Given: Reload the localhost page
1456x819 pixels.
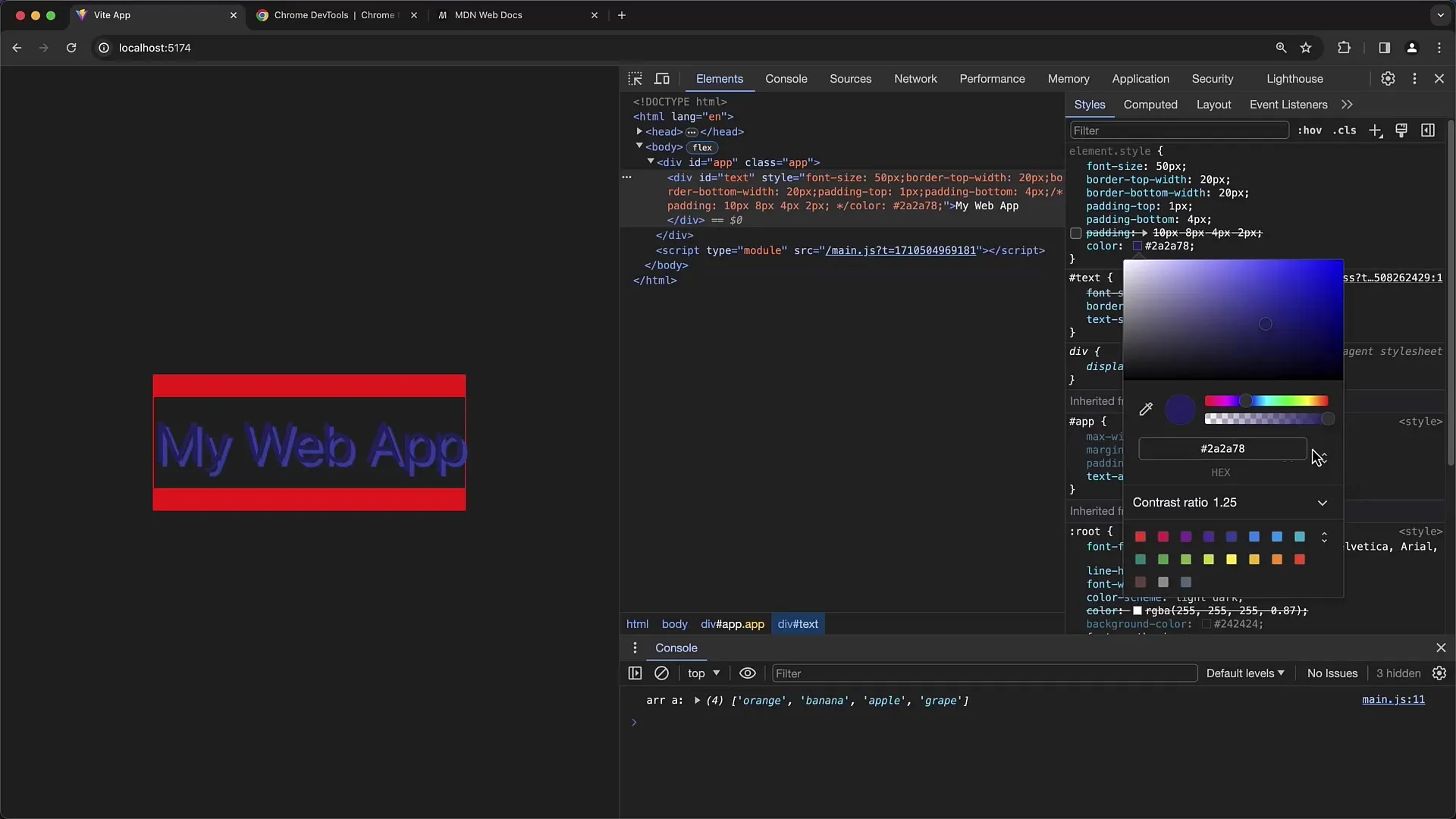Looking at the screenshot, I should (x=71, y=48).
